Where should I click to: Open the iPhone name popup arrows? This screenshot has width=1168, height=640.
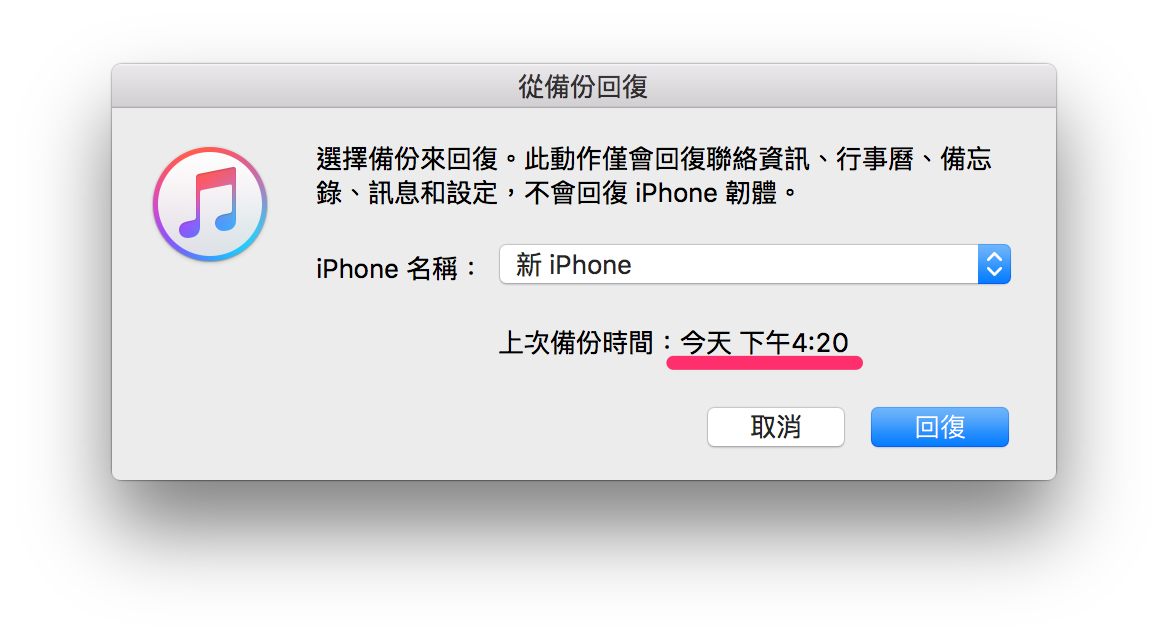click(x=994, y=264)
